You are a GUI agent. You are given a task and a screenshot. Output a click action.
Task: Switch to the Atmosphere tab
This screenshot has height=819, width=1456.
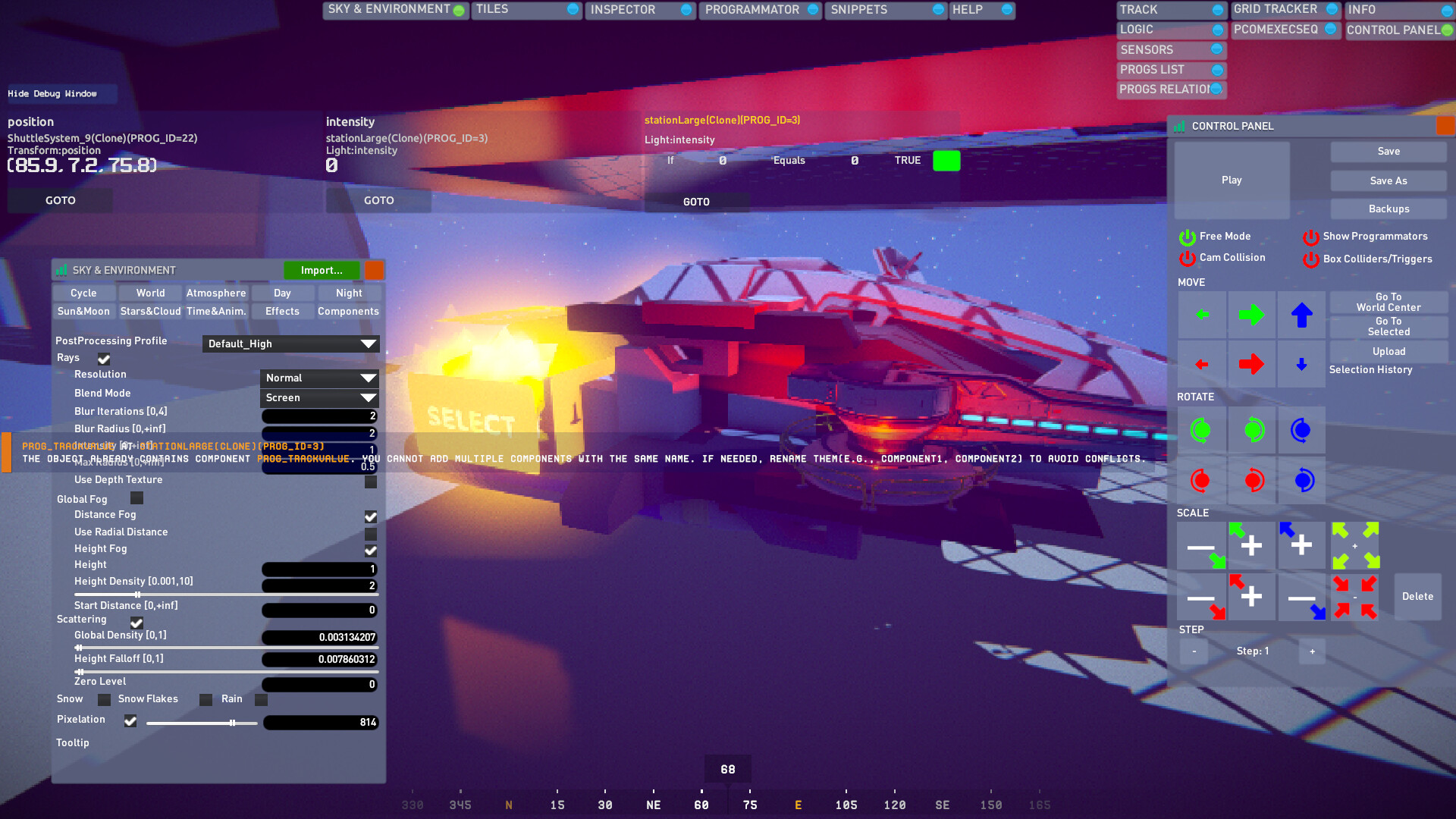click(x=216, y=293)
